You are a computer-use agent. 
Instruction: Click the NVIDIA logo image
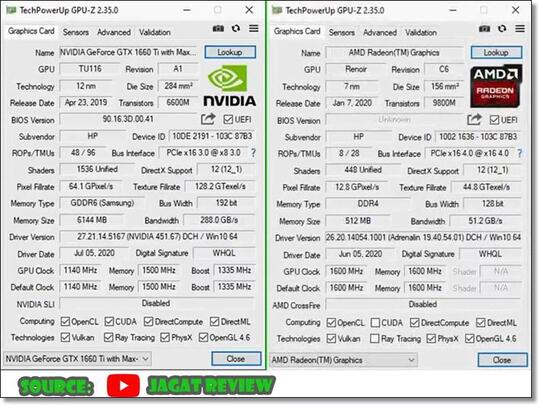coord(229,85)
